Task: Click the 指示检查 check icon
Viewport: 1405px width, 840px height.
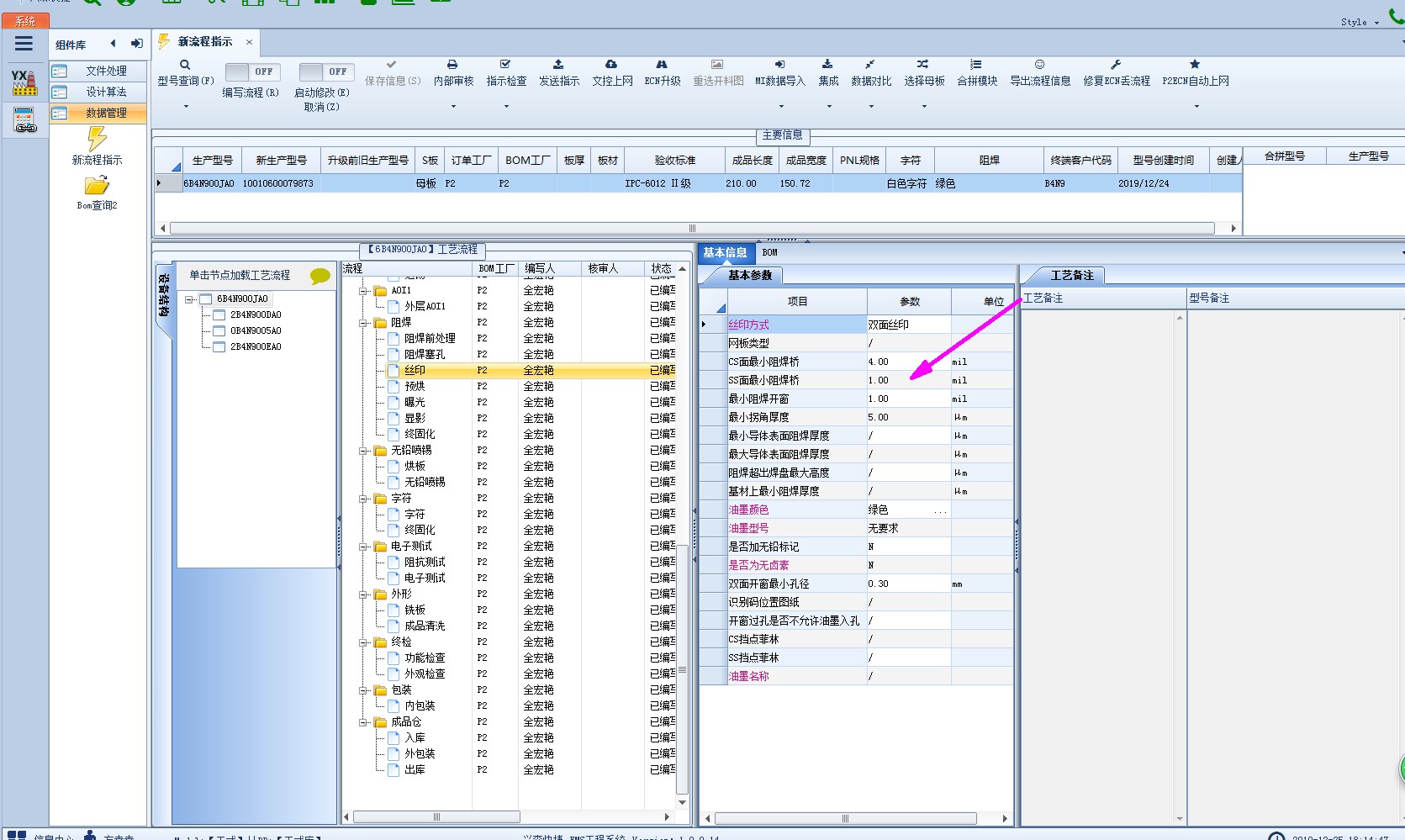Action: (505, 65)
